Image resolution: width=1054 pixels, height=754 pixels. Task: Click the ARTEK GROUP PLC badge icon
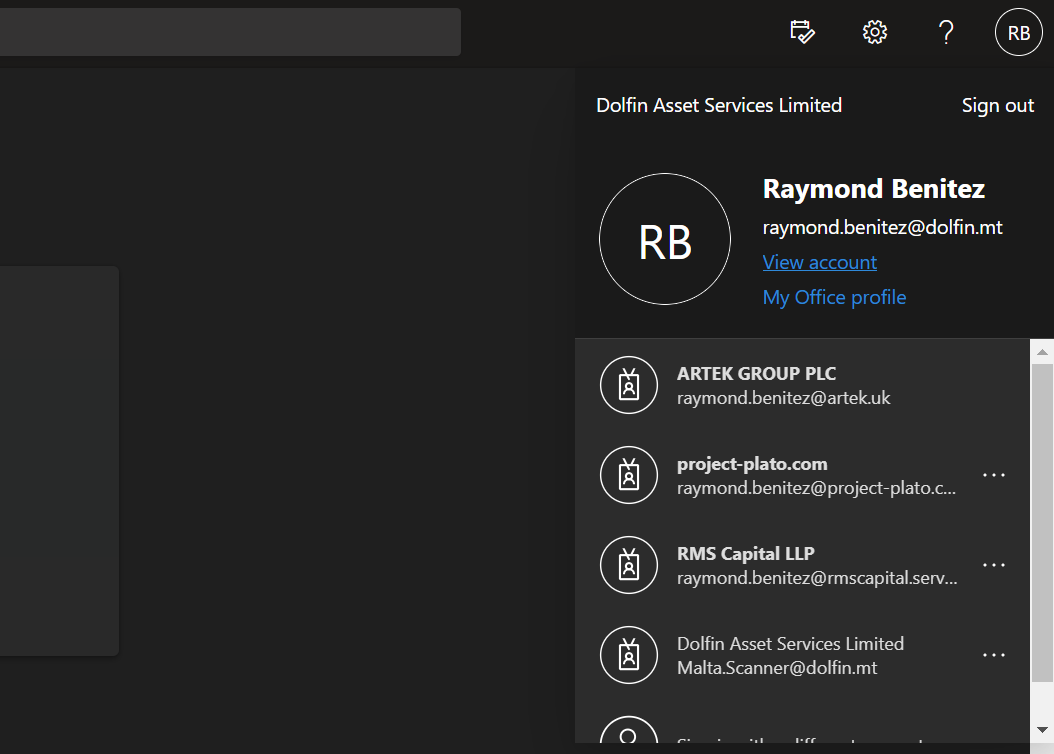(628, 385)
